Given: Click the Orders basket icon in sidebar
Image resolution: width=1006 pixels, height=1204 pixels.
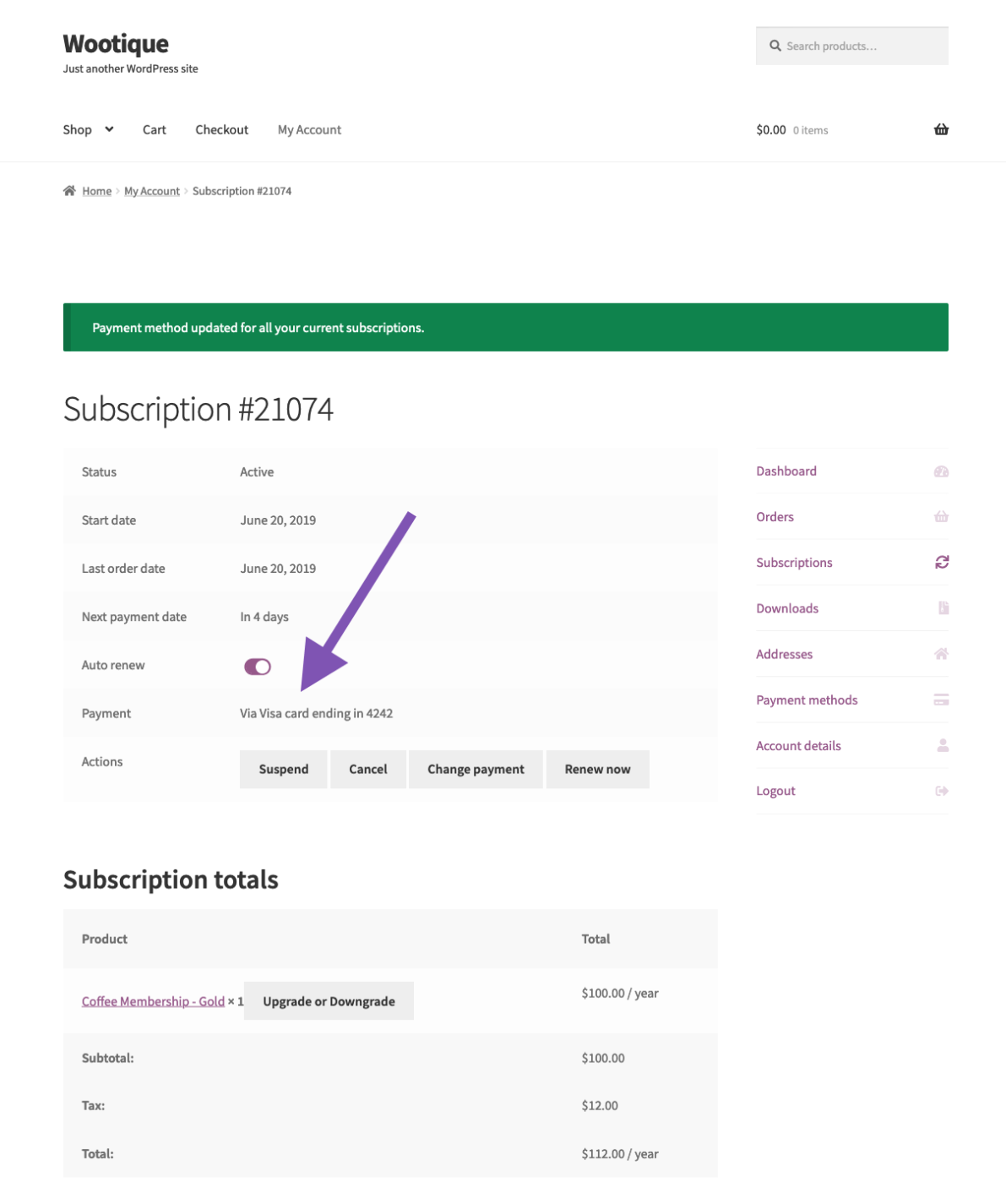Looking at the screenshot, I should coord(941,516).
